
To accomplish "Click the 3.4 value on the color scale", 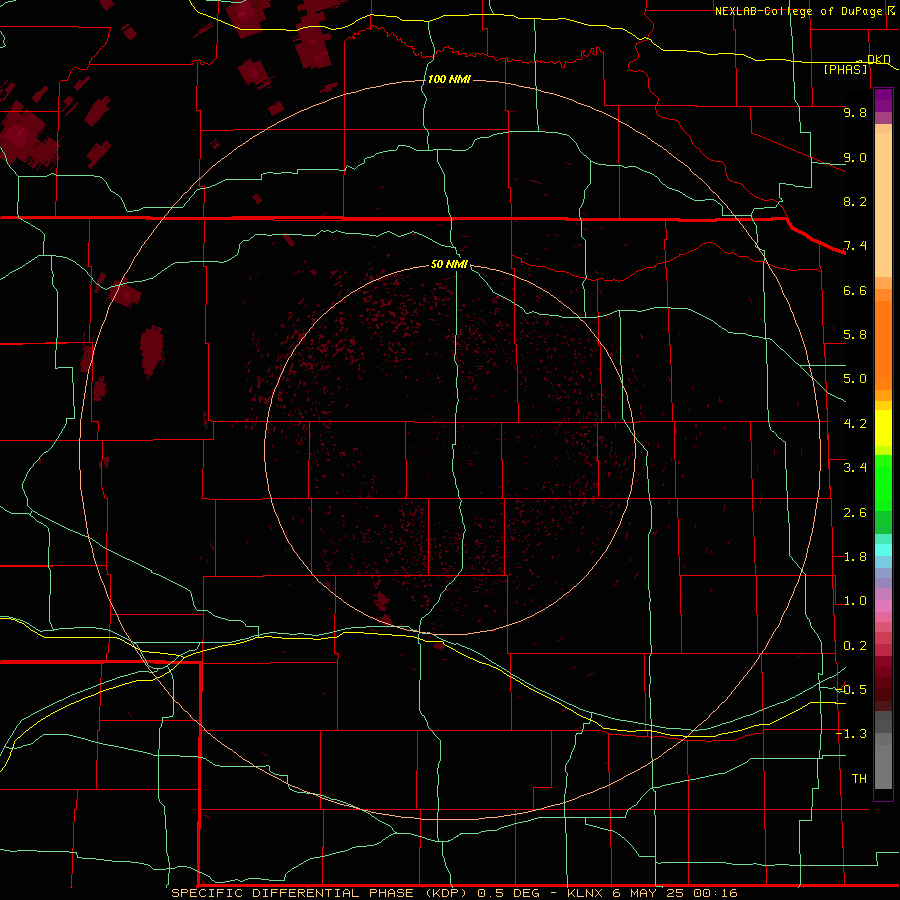I will tap(855, 468).
